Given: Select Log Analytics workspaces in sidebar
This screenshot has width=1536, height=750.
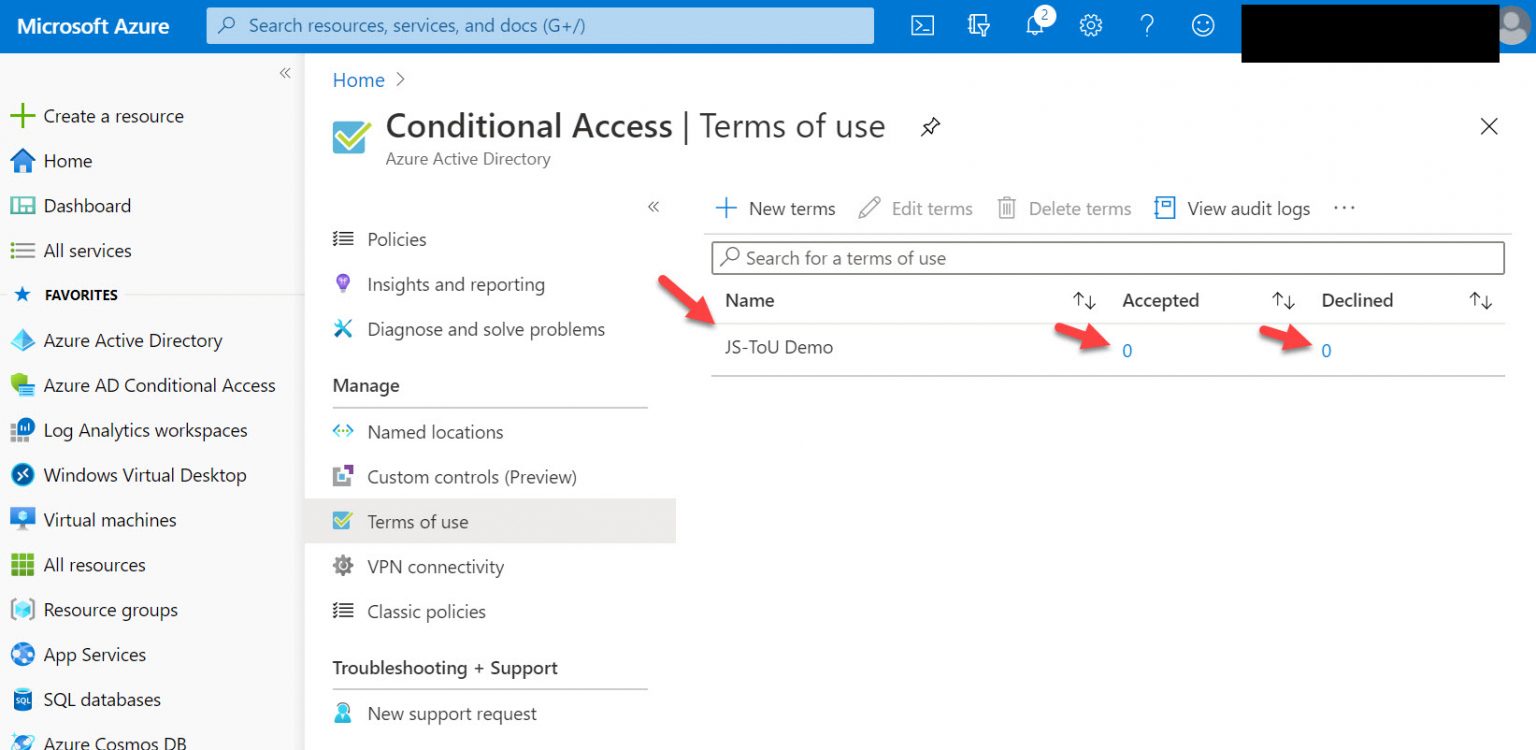Looking at the screenshot, I should (145, 430).
